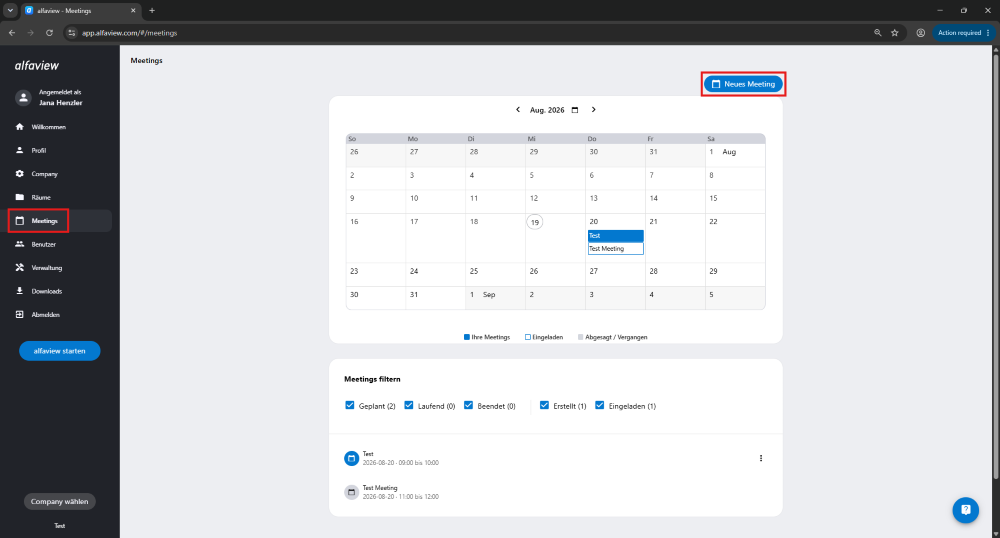View site information icon
Viewport: 1000px width, 538px height.
[x=71, y=33]
